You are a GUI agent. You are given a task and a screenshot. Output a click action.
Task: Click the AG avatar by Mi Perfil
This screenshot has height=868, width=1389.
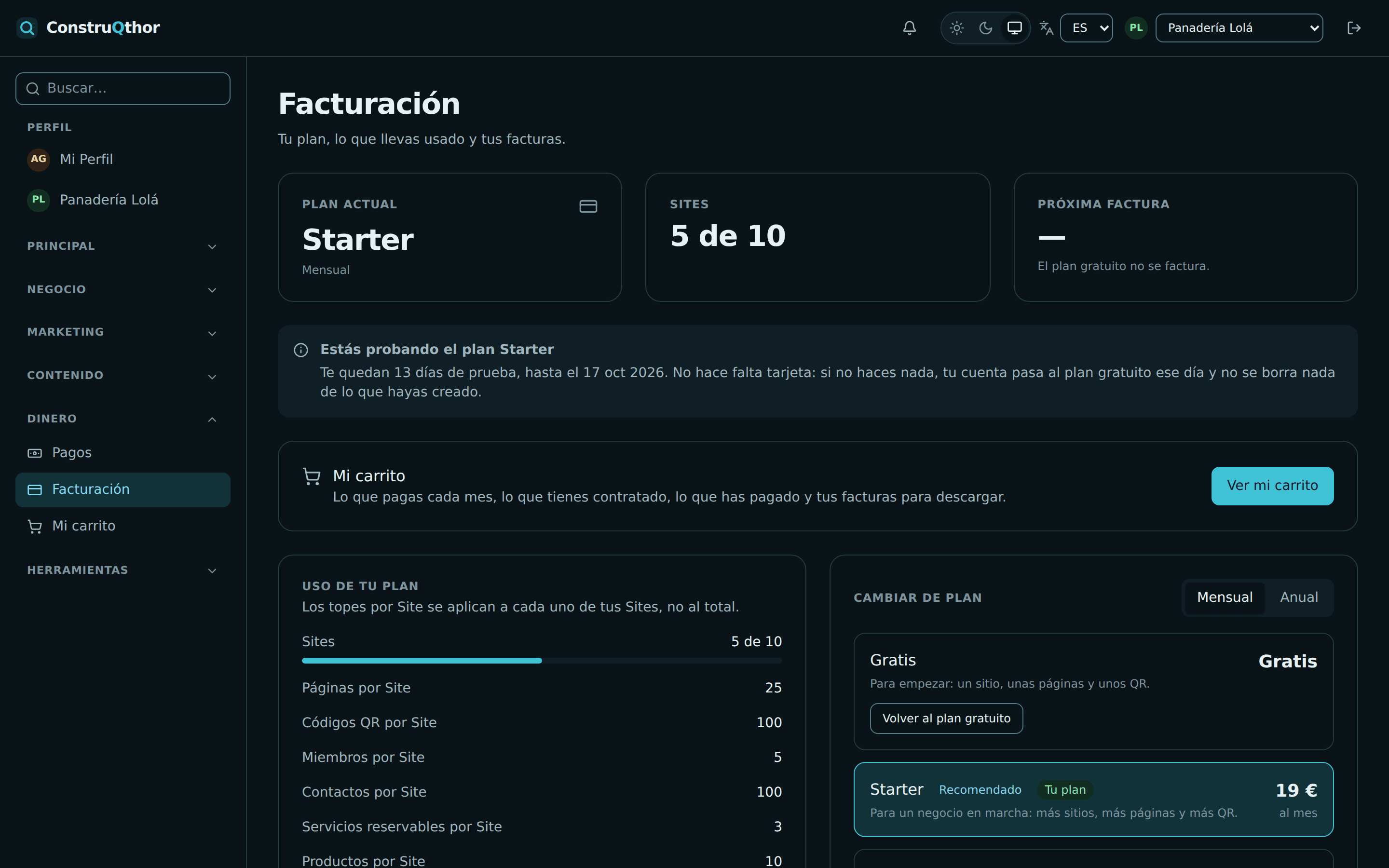coord(39,159)
